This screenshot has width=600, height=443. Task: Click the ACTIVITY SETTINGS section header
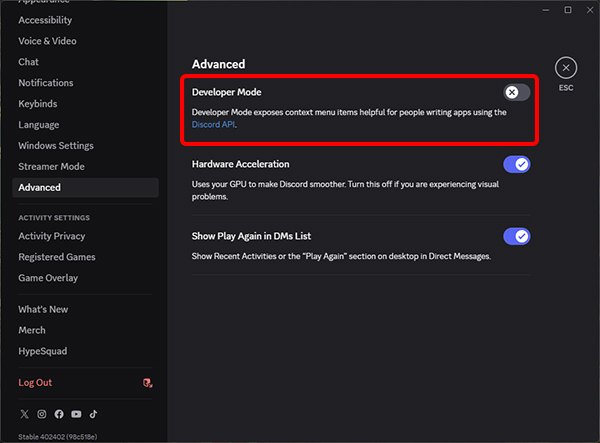point(54,218)
